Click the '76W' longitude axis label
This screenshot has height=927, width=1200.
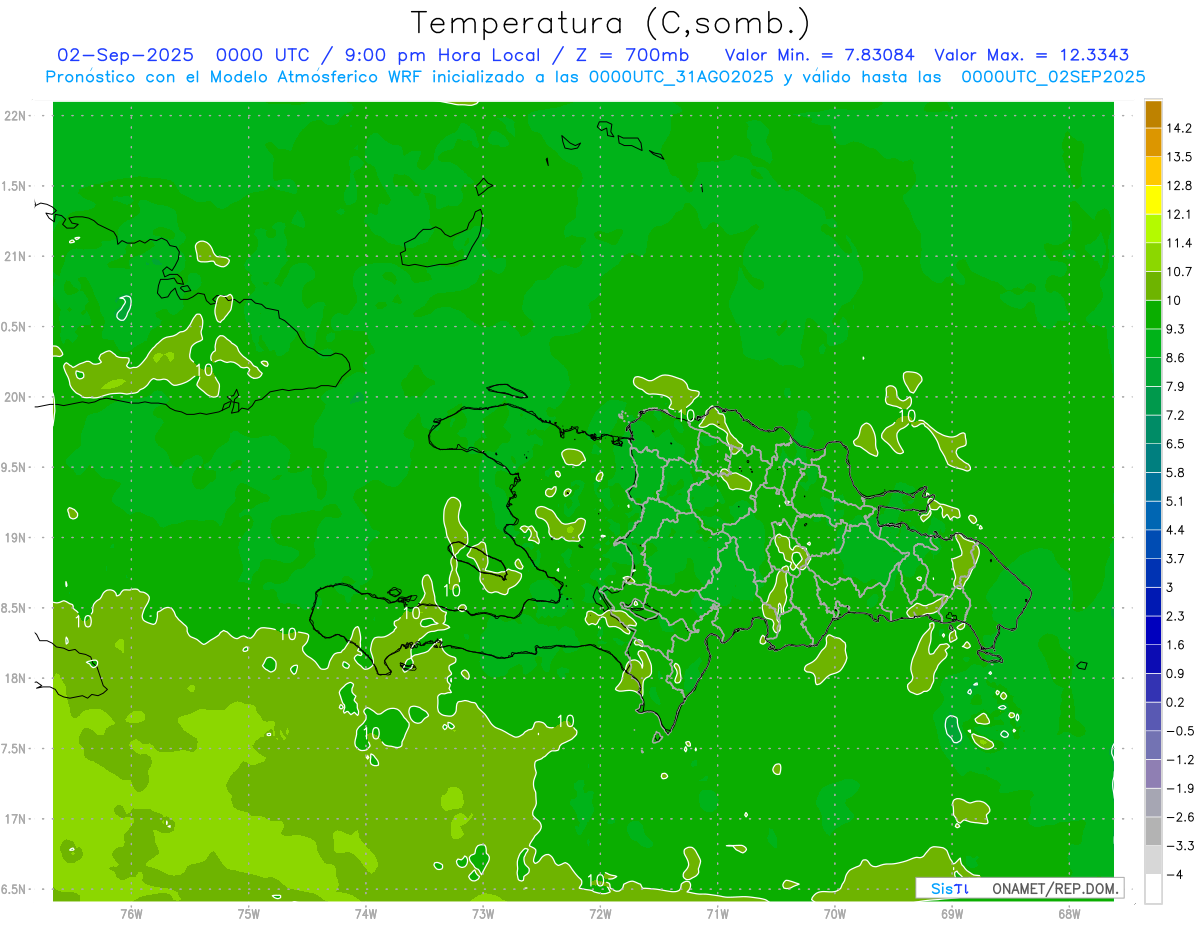(131, 913)
